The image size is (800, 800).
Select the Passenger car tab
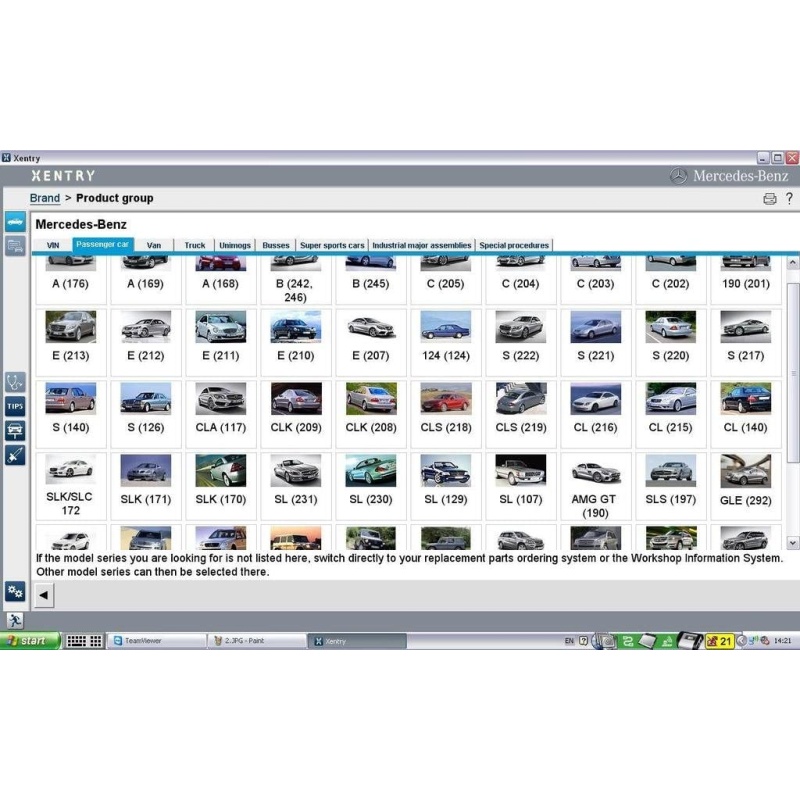tap(103, 244)
